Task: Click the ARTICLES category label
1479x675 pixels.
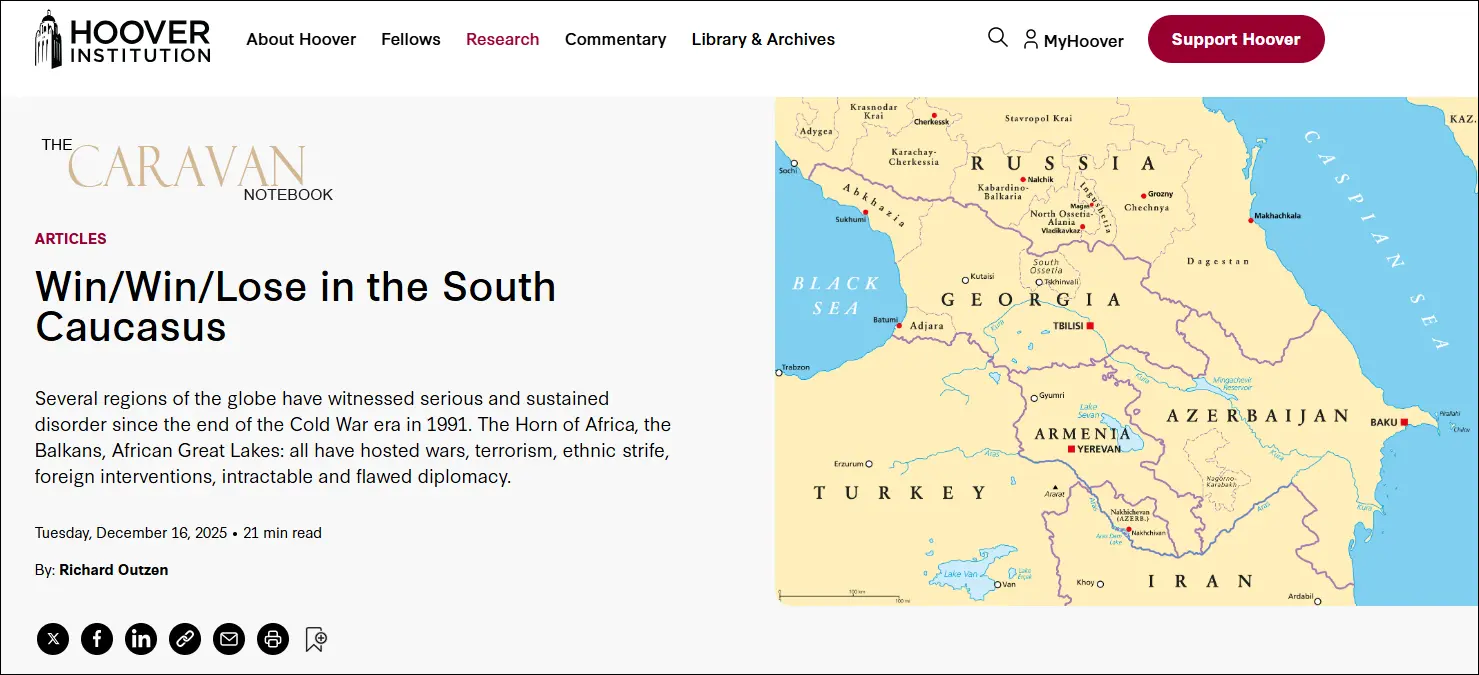Action: pyautogui.click(x=71, y=239)
